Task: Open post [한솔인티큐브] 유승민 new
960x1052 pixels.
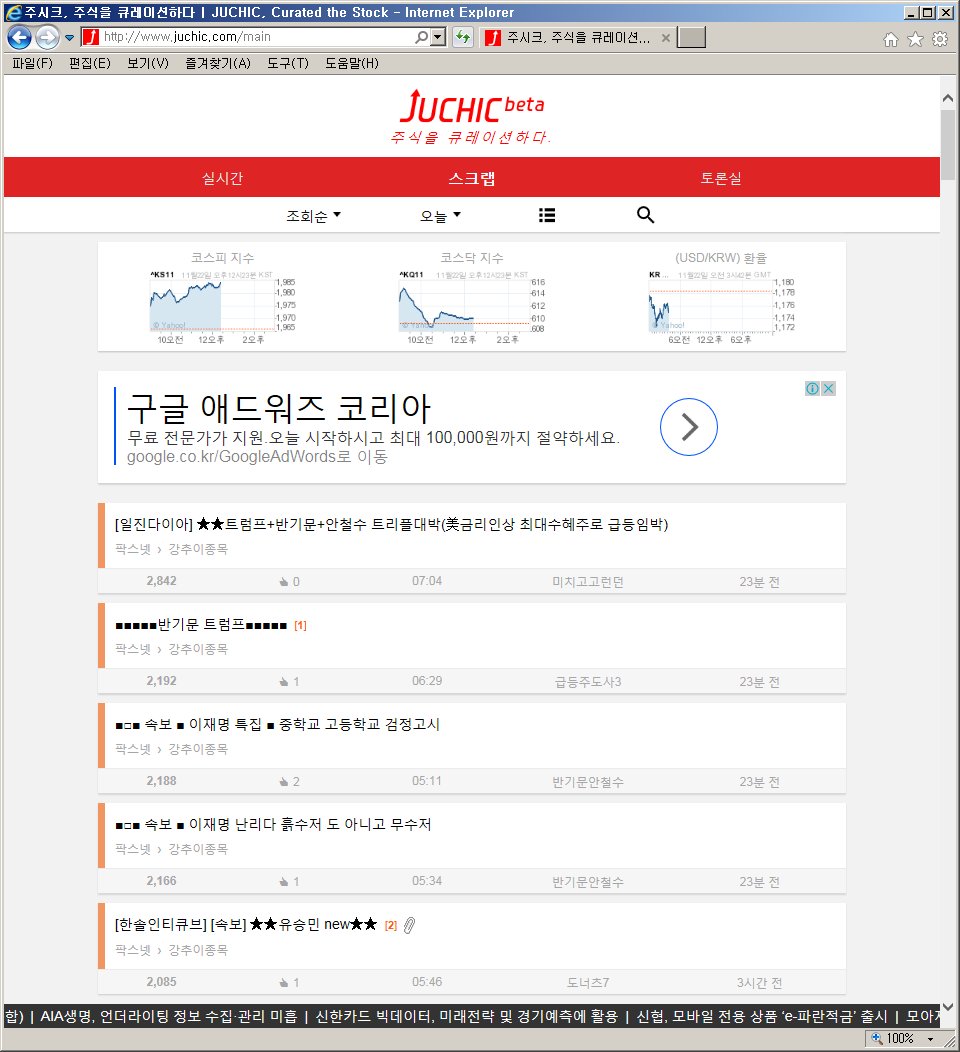Action: [x=246, y=925]
